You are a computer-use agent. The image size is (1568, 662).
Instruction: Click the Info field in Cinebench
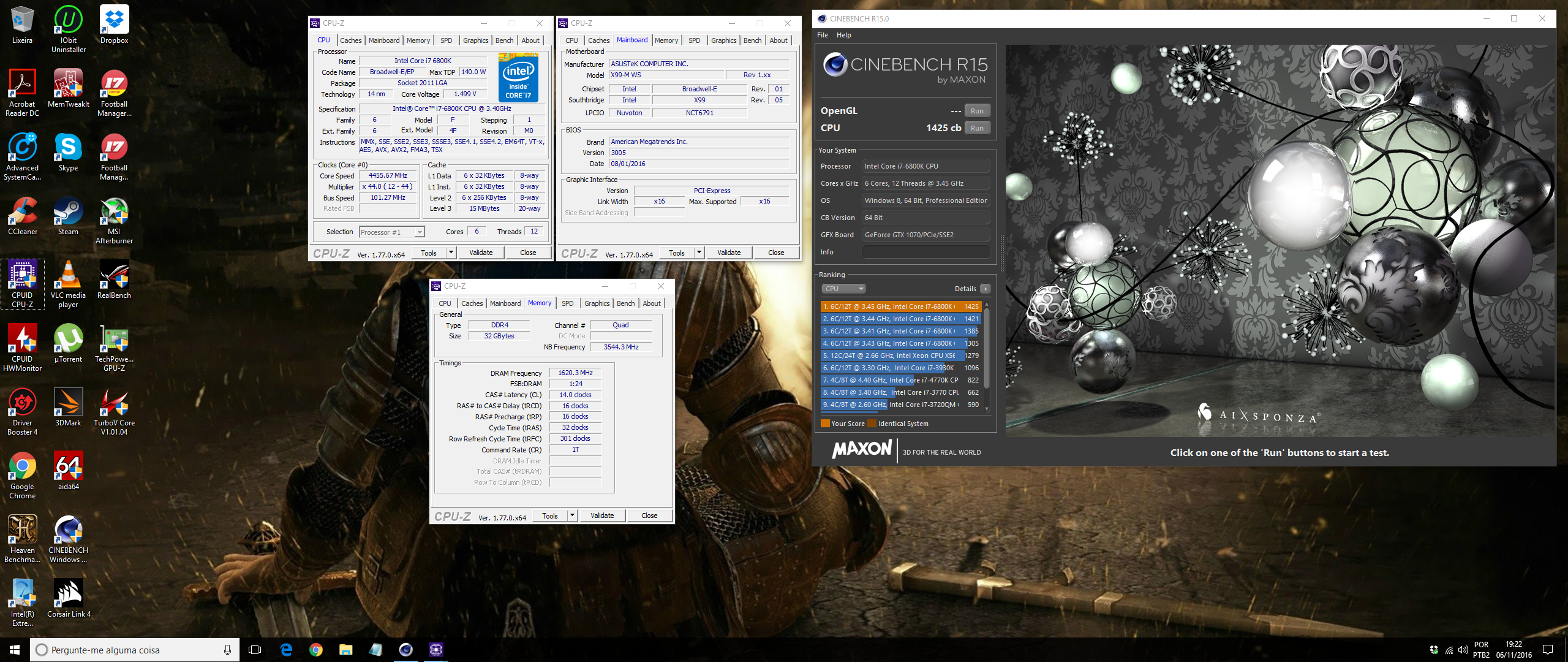[925, 252]
